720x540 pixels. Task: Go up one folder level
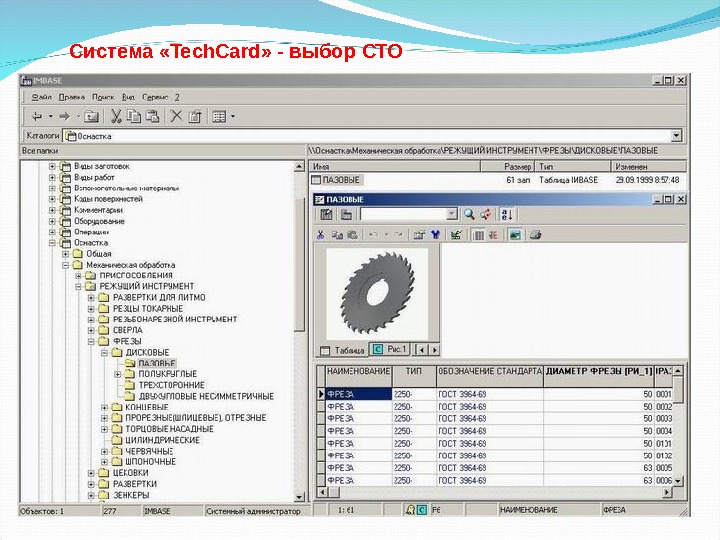[x=91, y=117]
